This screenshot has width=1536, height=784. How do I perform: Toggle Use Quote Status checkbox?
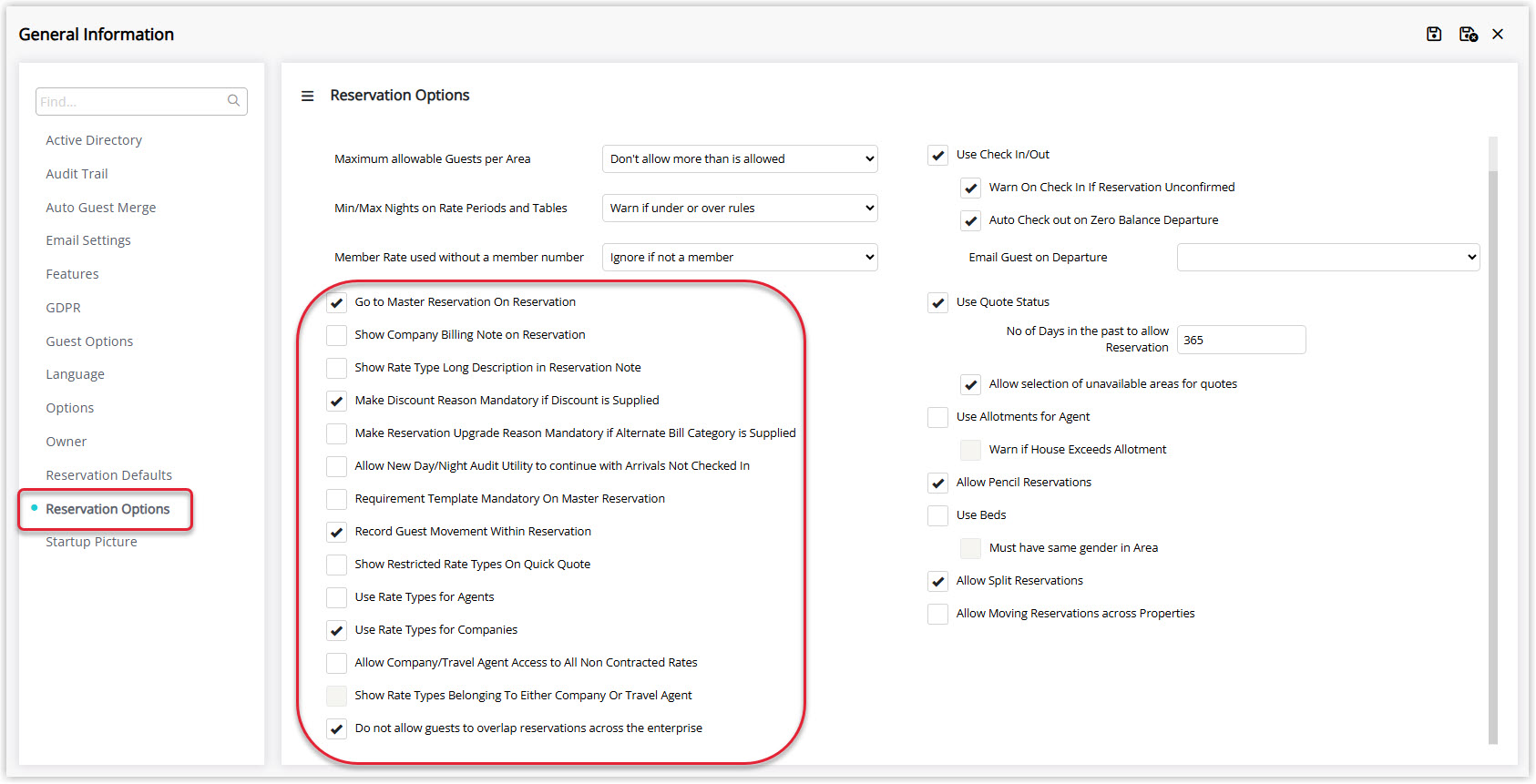[938, 302]
